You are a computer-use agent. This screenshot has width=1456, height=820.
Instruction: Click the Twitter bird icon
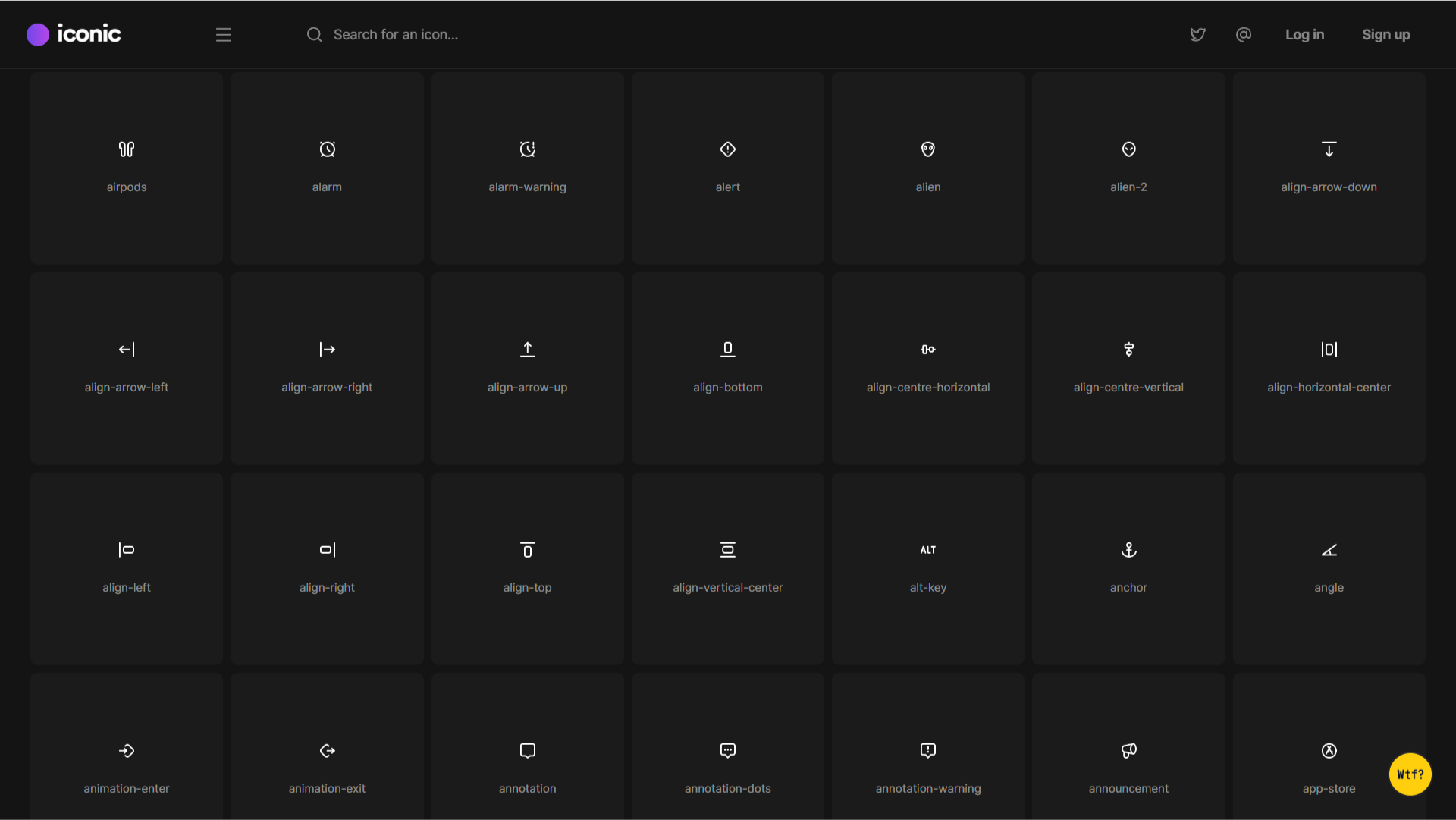click(1197, 35)
